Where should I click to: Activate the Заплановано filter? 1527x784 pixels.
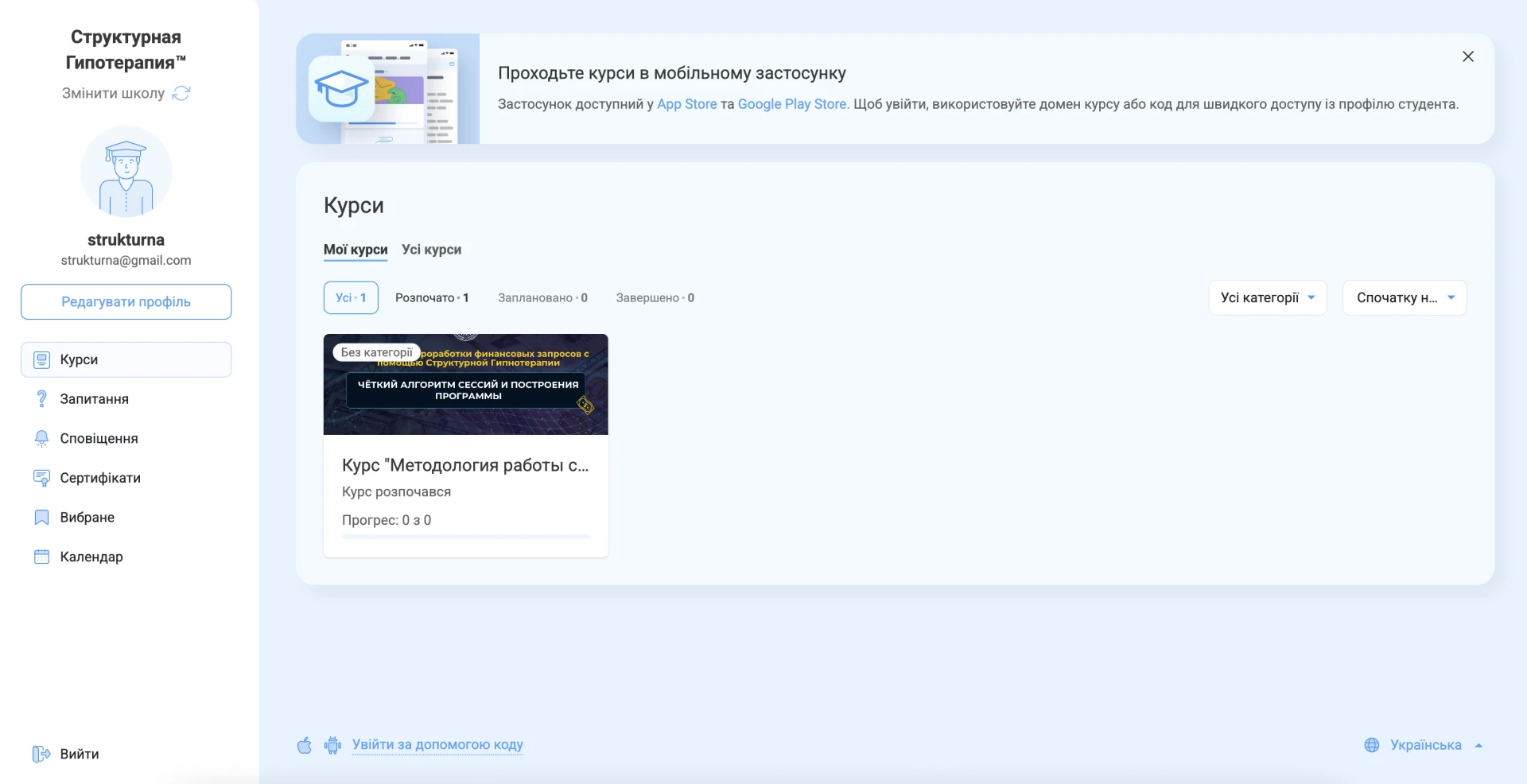[x=542, y=297]
